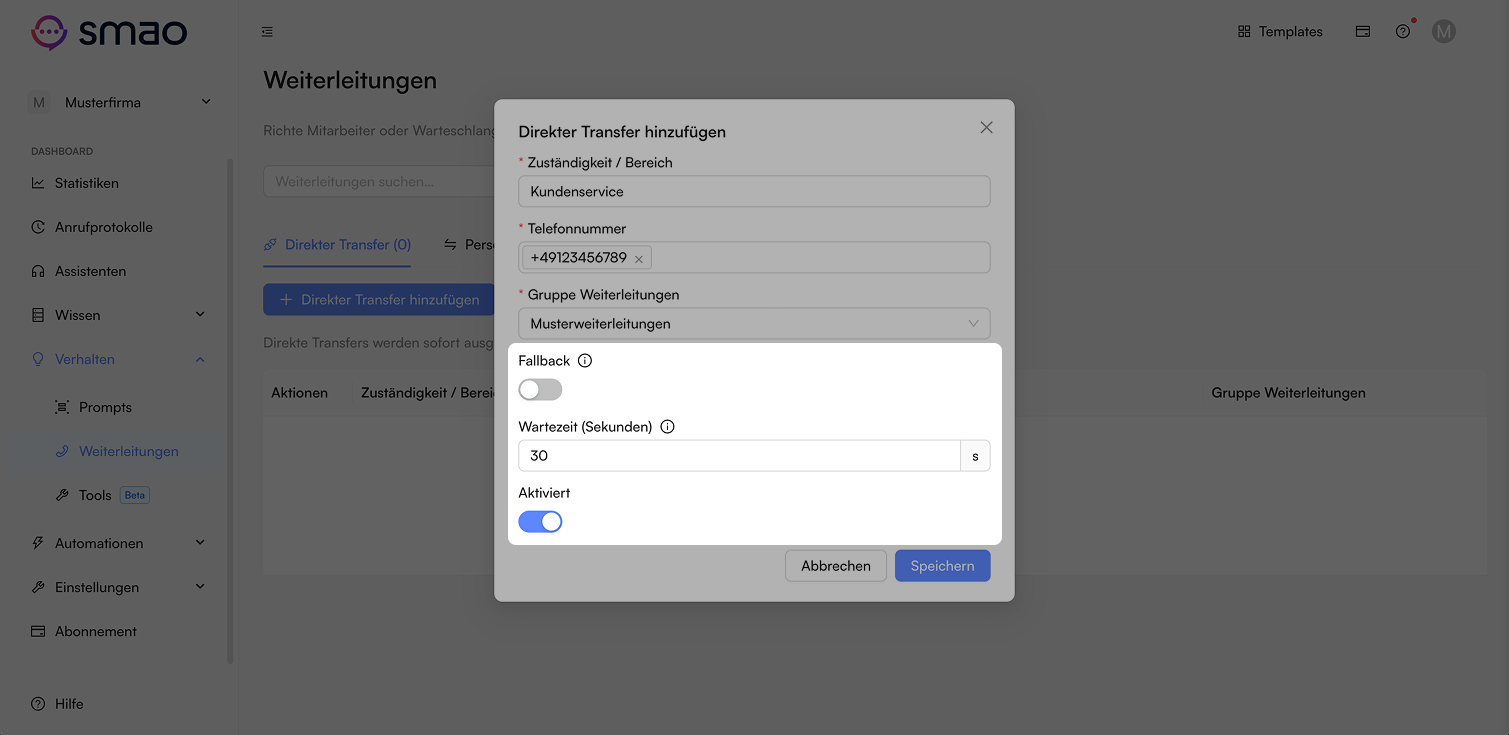Focus the Weiterleitungen suchen search field
Screen dimensions: 1509x735
tap(378, 182)
